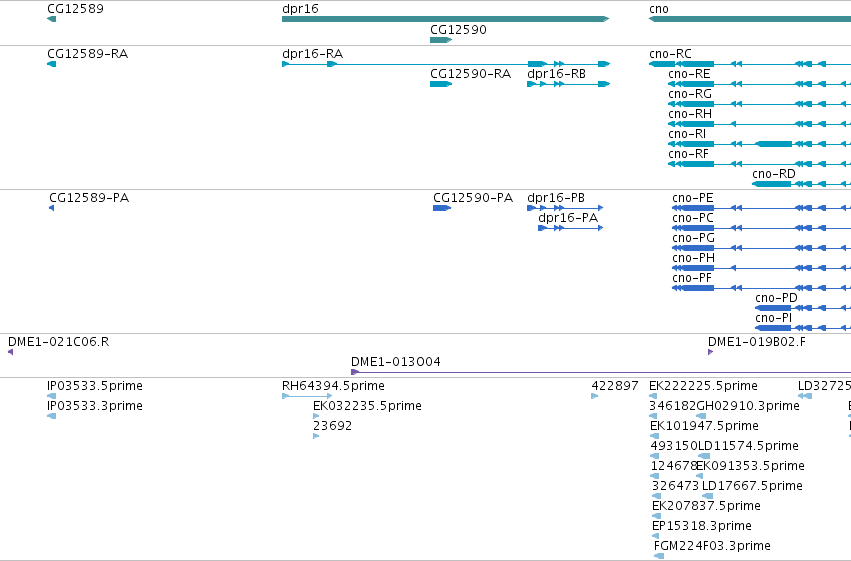Select the EK091353.5prime EST label

point(750,467)
